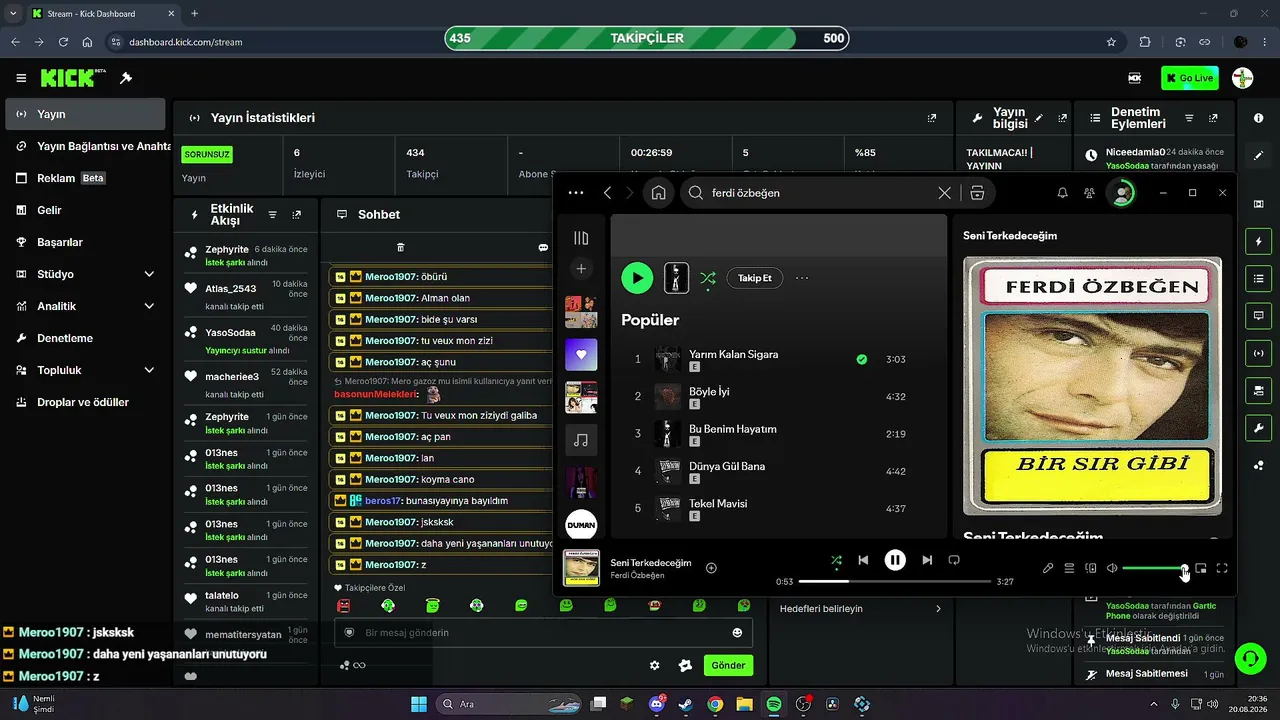
Task: Enter Spotify full screen mode
Action: pos(1222,568)
